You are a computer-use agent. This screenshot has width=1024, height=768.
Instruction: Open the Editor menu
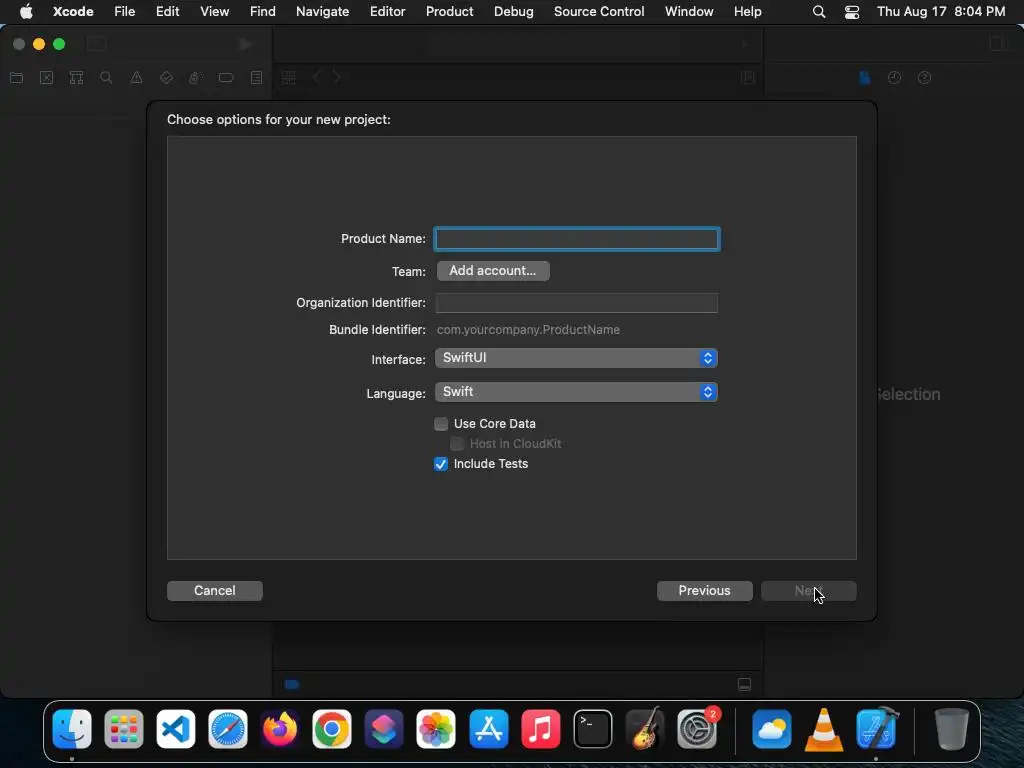(x=387, y=11)
